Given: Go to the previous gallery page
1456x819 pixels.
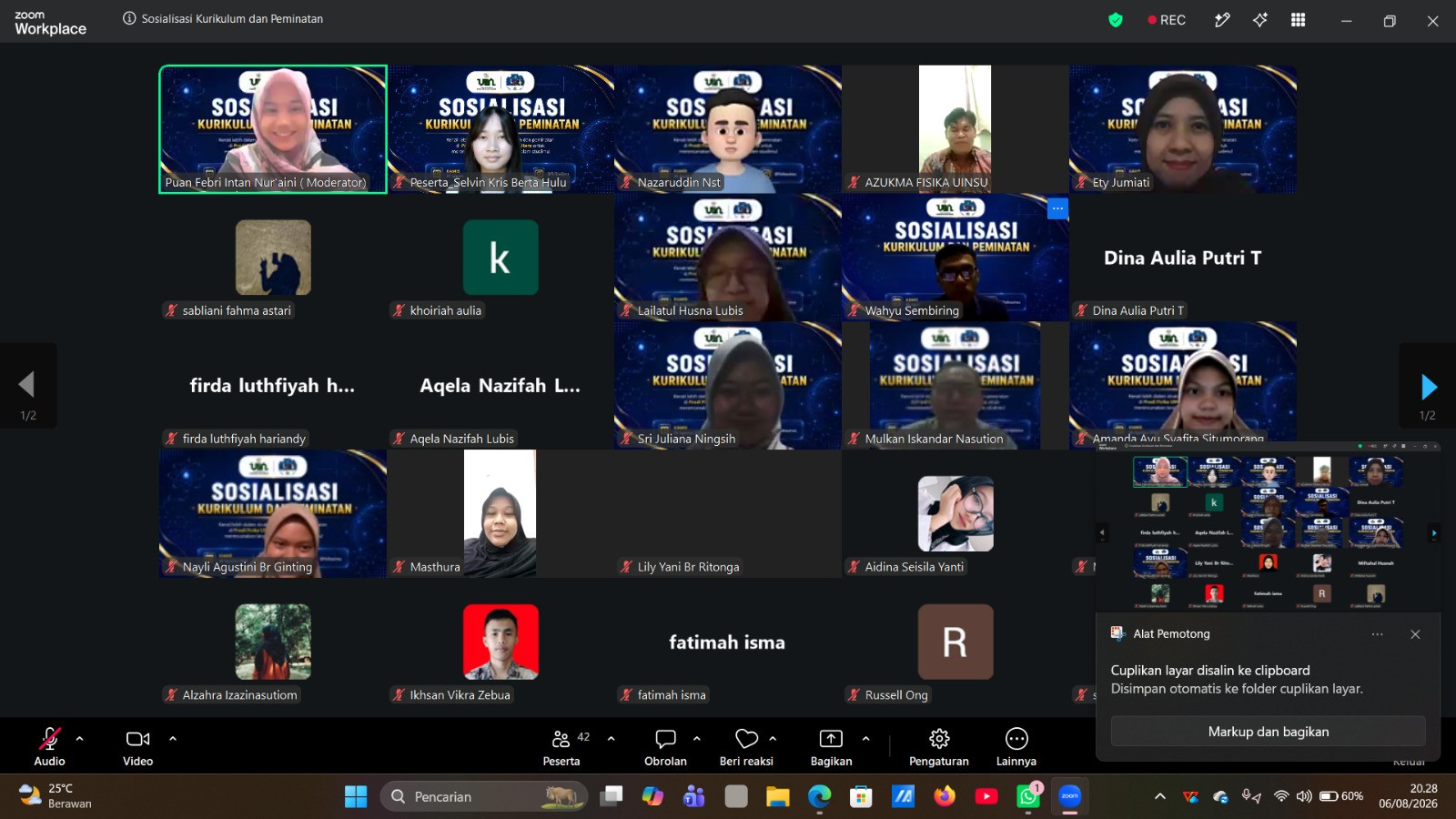Looking at the screenshot, I should coord(27,385).
